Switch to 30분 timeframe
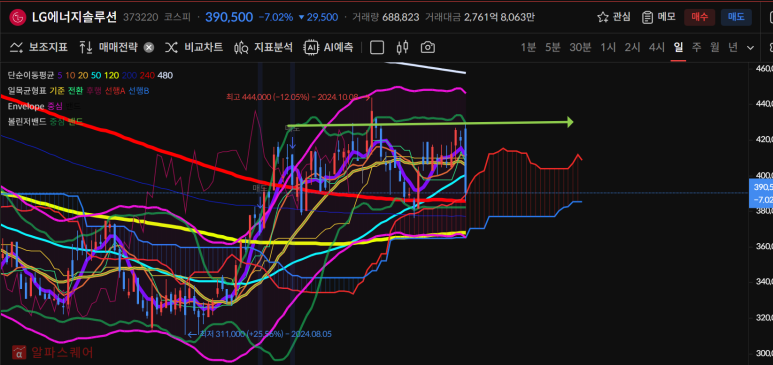Viewport: 773px width, 365px height. pyautogui.click(x=580, y=47)
